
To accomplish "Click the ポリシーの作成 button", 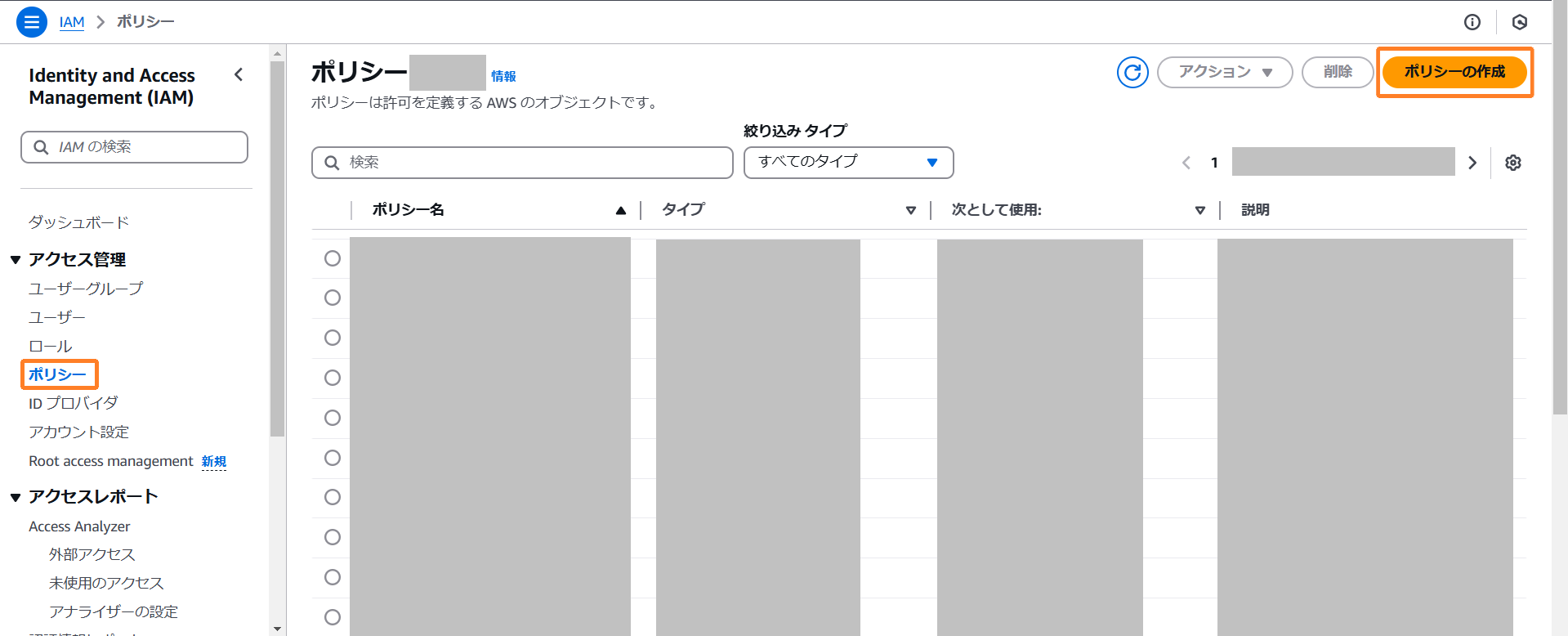I will tap(1454, 72).
